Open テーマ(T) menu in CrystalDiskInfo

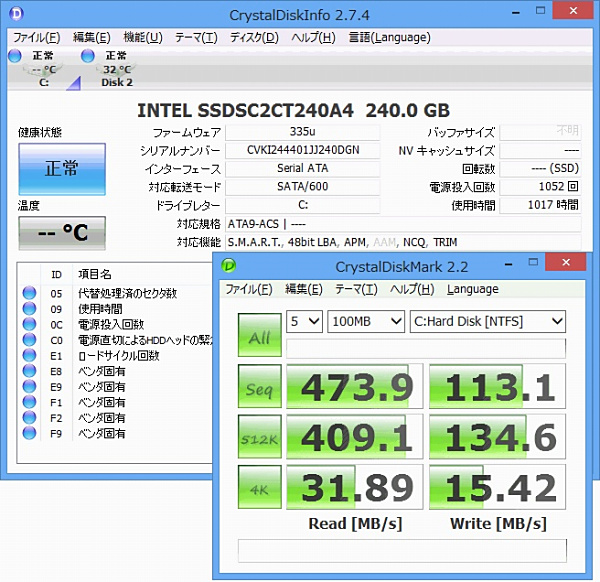pos(196,37)
